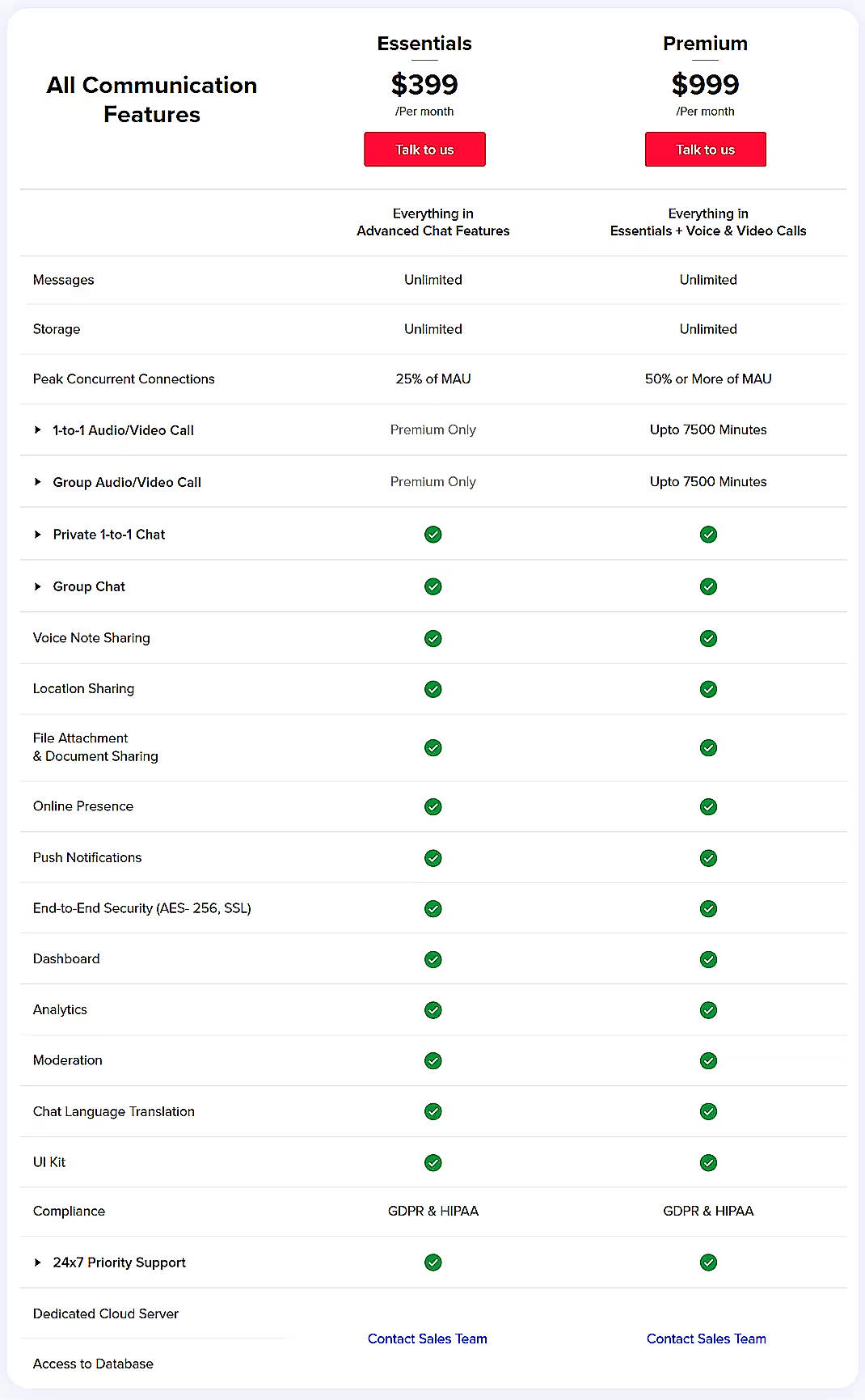Click Premium checkmark for Dashboard
Image resolution: width=865 pixels, height=1400 pixels.
click(x=708, y=960)
